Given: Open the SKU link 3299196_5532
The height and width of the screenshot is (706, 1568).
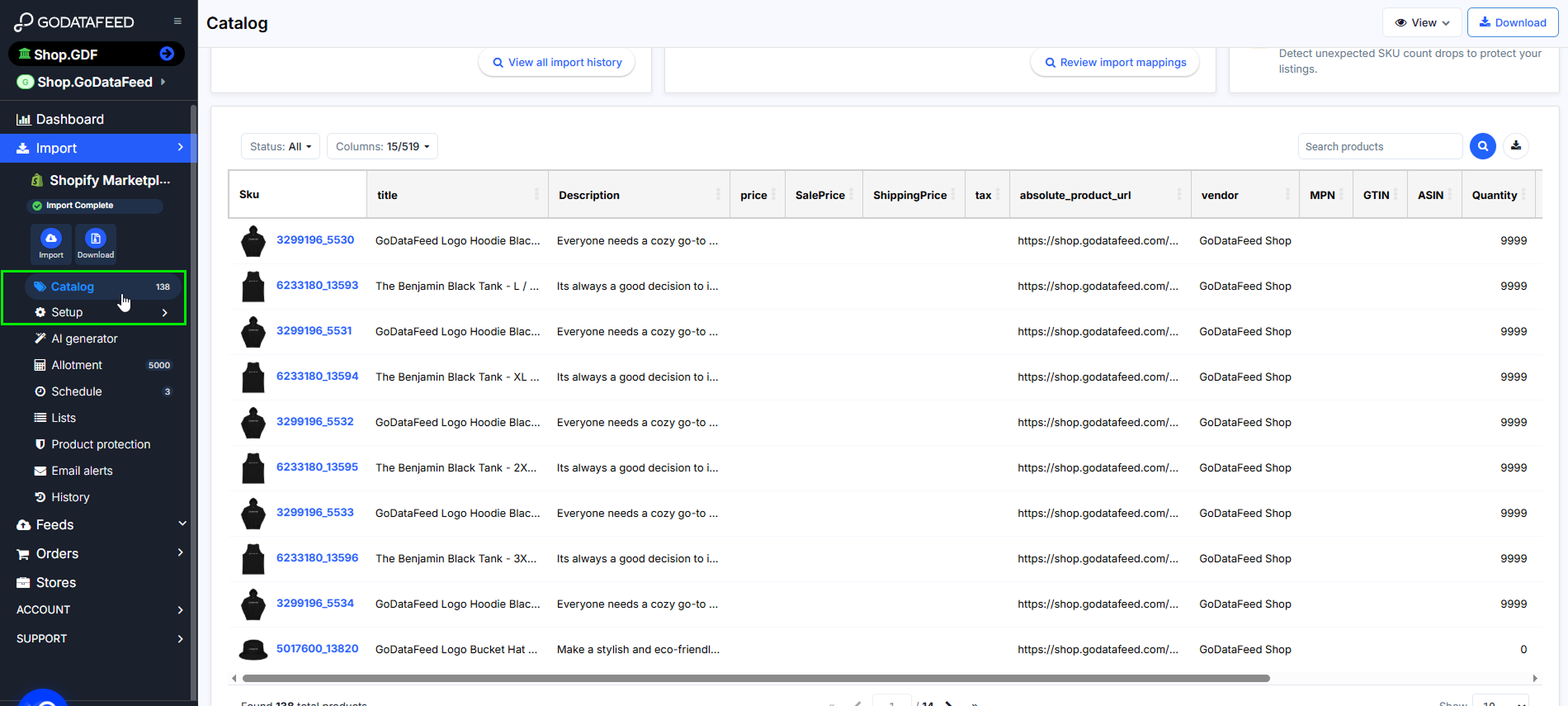Looking at the screenshot, I should [314, 422].
